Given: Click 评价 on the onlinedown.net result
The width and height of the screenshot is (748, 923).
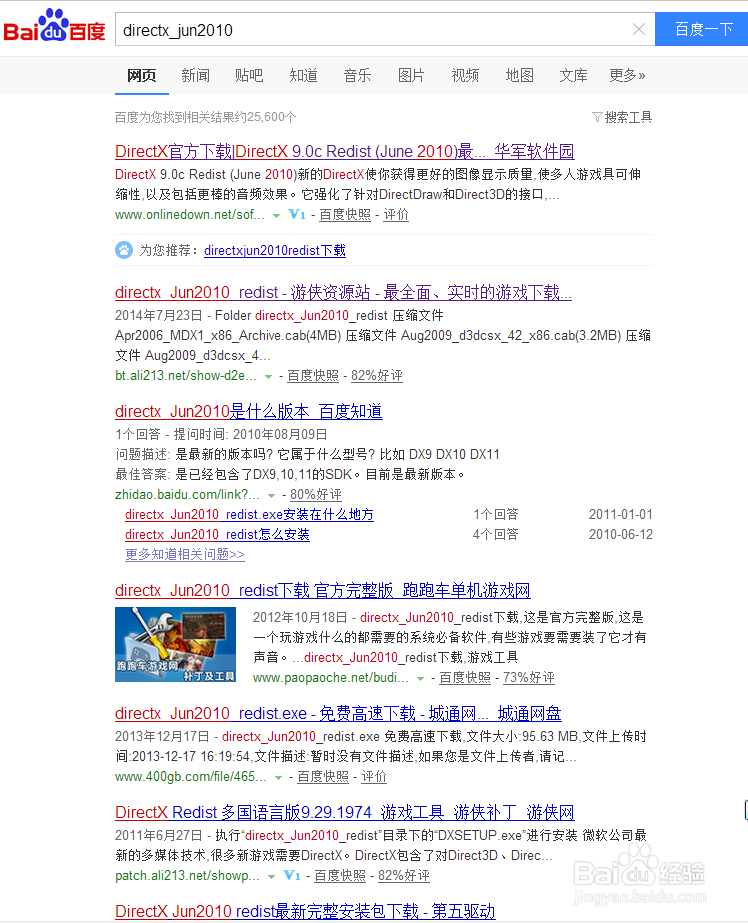Looking at the screenshot, I should click(396, 215).
